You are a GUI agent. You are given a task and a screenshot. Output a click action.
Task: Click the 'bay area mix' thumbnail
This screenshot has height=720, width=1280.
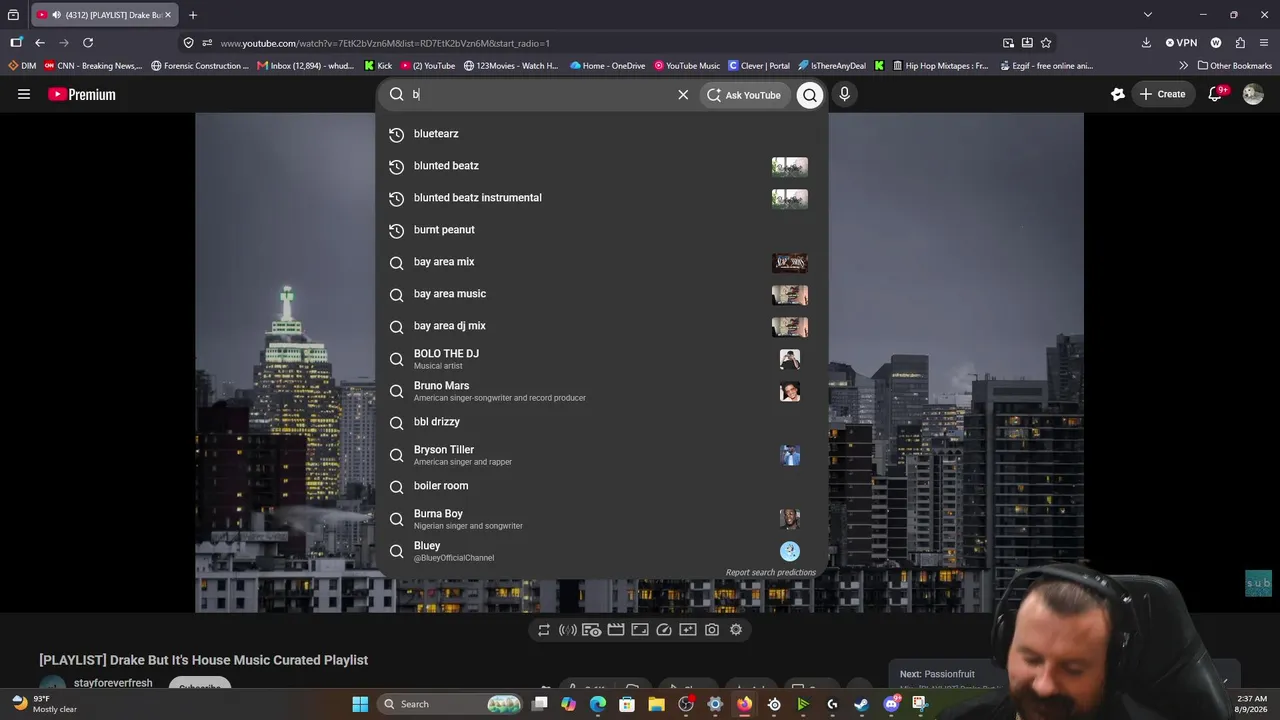pyautogui.click(x=790, y=263)
